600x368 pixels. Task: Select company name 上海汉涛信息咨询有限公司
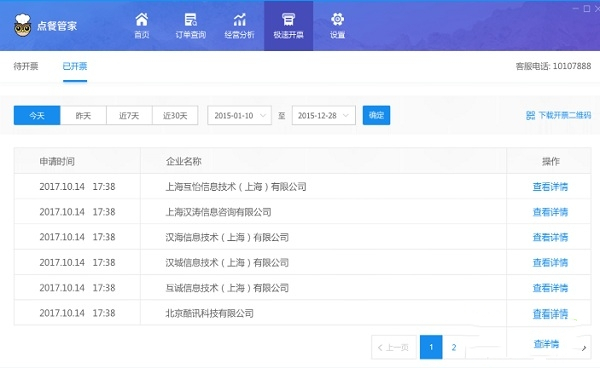point(218,212)
